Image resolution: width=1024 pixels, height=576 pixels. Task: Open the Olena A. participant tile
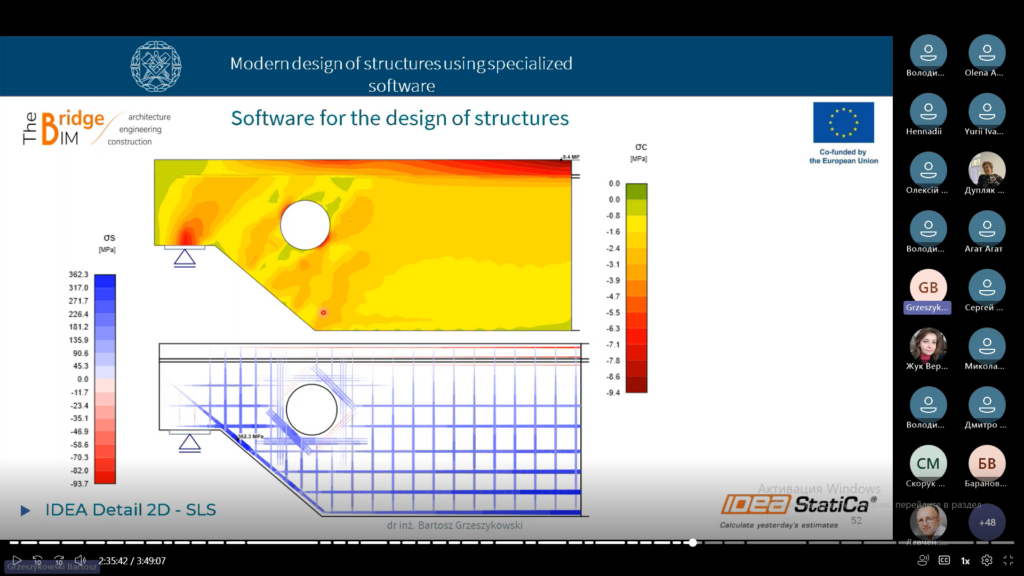pos(987,52)
